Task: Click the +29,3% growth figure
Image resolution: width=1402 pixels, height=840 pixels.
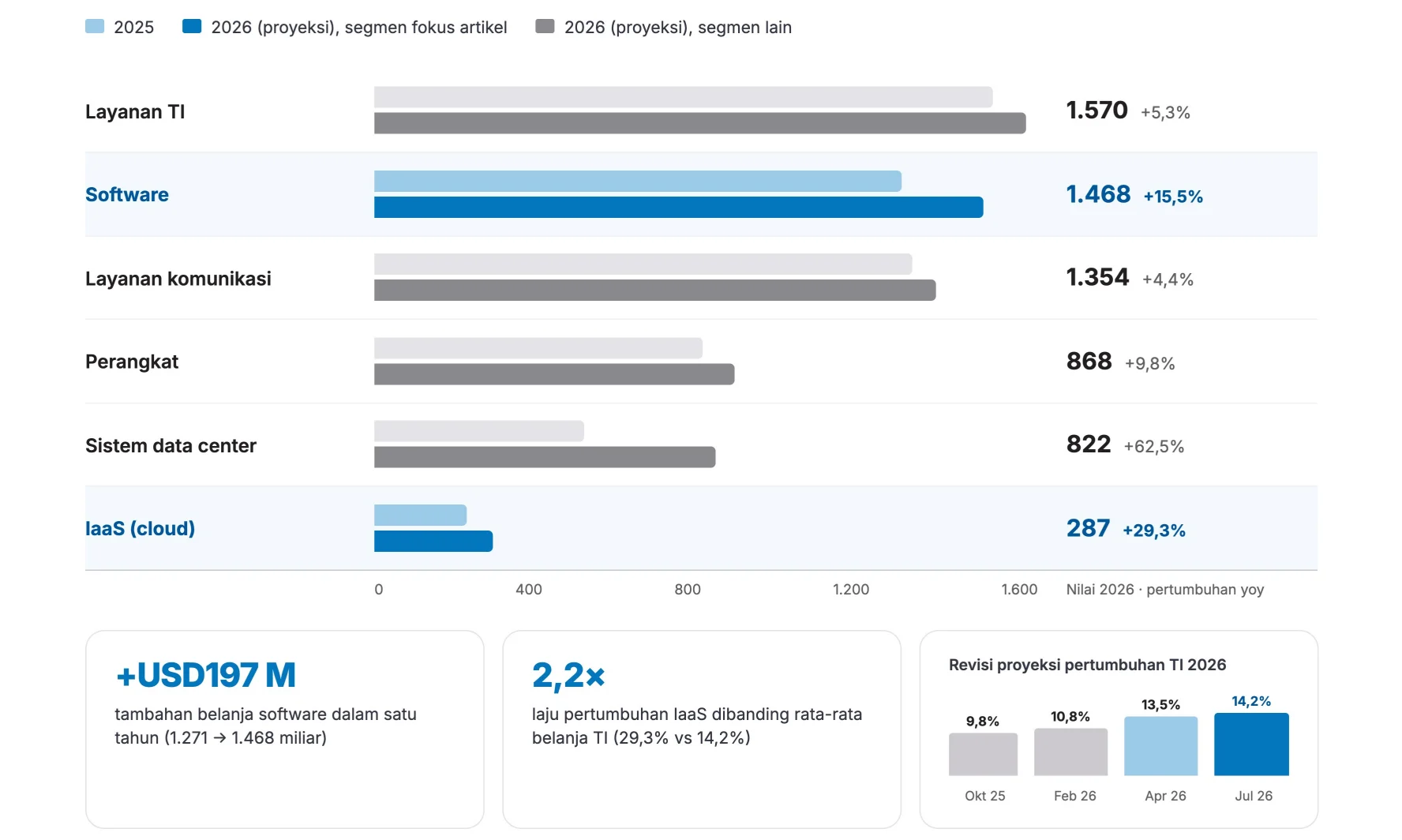Action: coord(1154,531)
